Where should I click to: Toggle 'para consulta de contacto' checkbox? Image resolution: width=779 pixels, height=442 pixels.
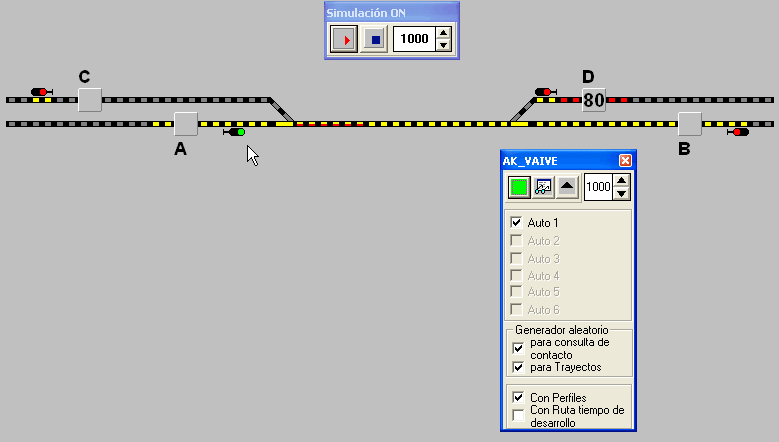tap(518, 349)
